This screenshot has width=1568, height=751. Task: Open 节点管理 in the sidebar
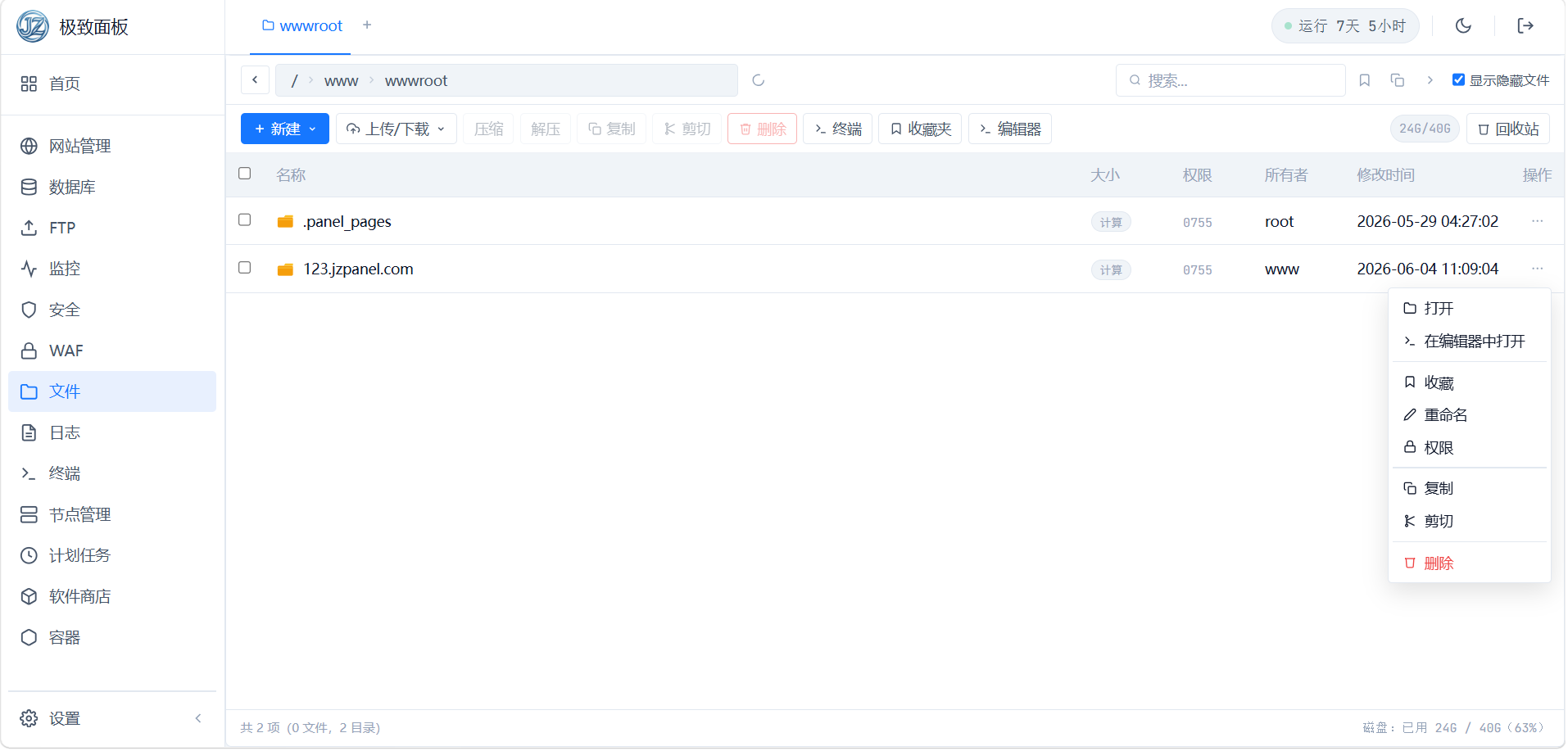(x=112, y=514)
